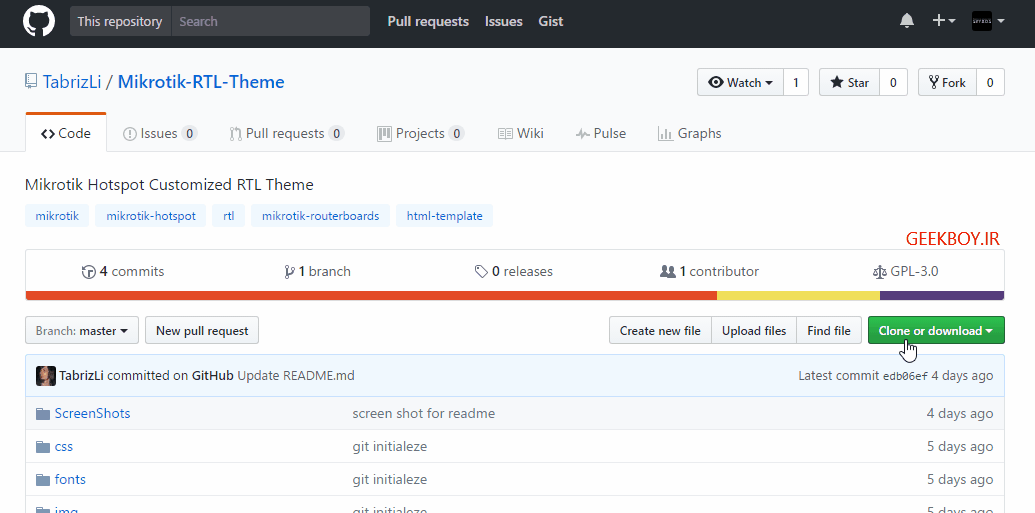The width and height of the screenshot is (1035, 513).
Task: Open the GPL-3.0 license link
Action: [906, 271]
